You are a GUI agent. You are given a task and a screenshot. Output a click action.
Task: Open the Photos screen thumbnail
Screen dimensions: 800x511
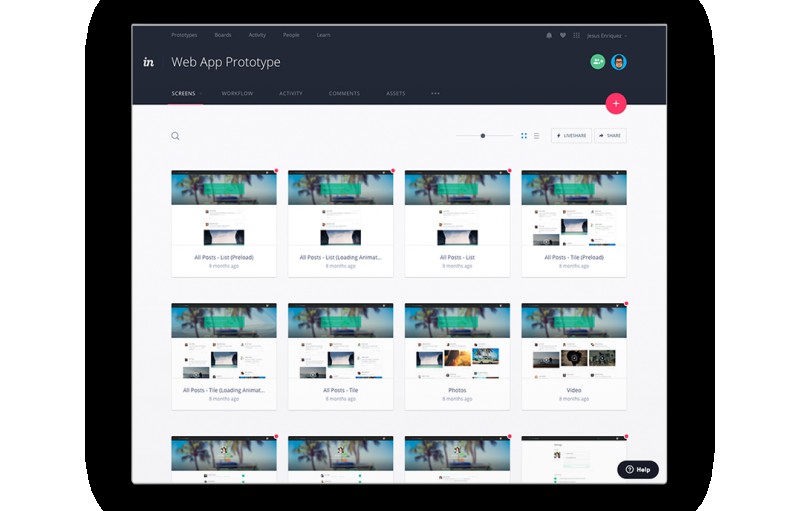coord(457,341)
